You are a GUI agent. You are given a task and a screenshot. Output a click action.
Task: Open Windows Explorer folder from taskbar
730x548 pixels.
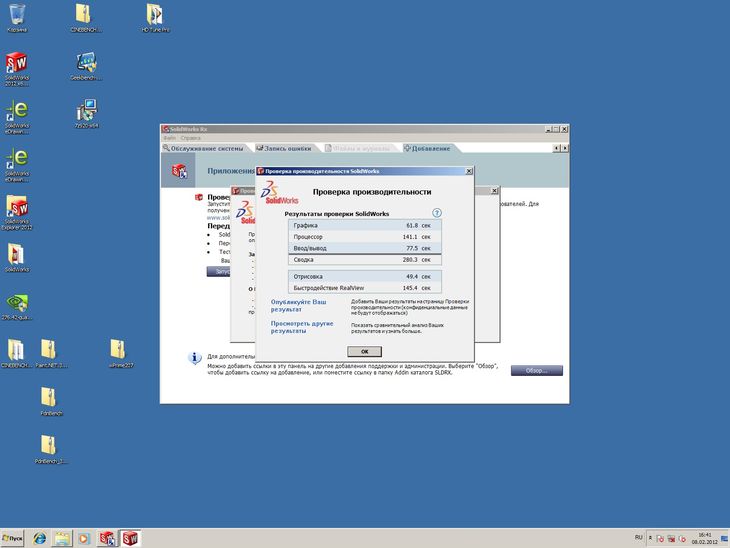(62, 539)
